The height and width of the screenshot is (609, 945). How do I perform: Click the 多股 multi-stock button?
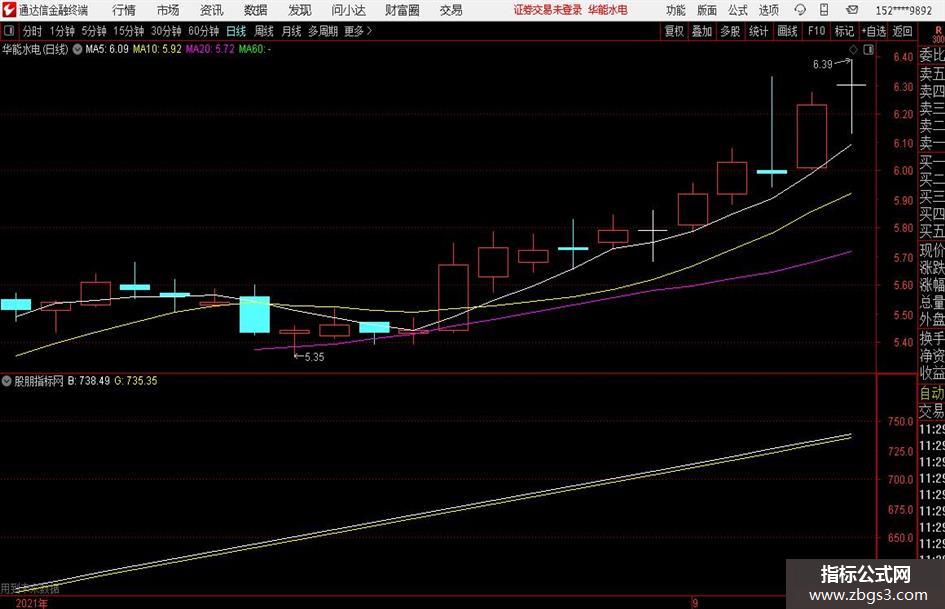[x=730, y=31]
